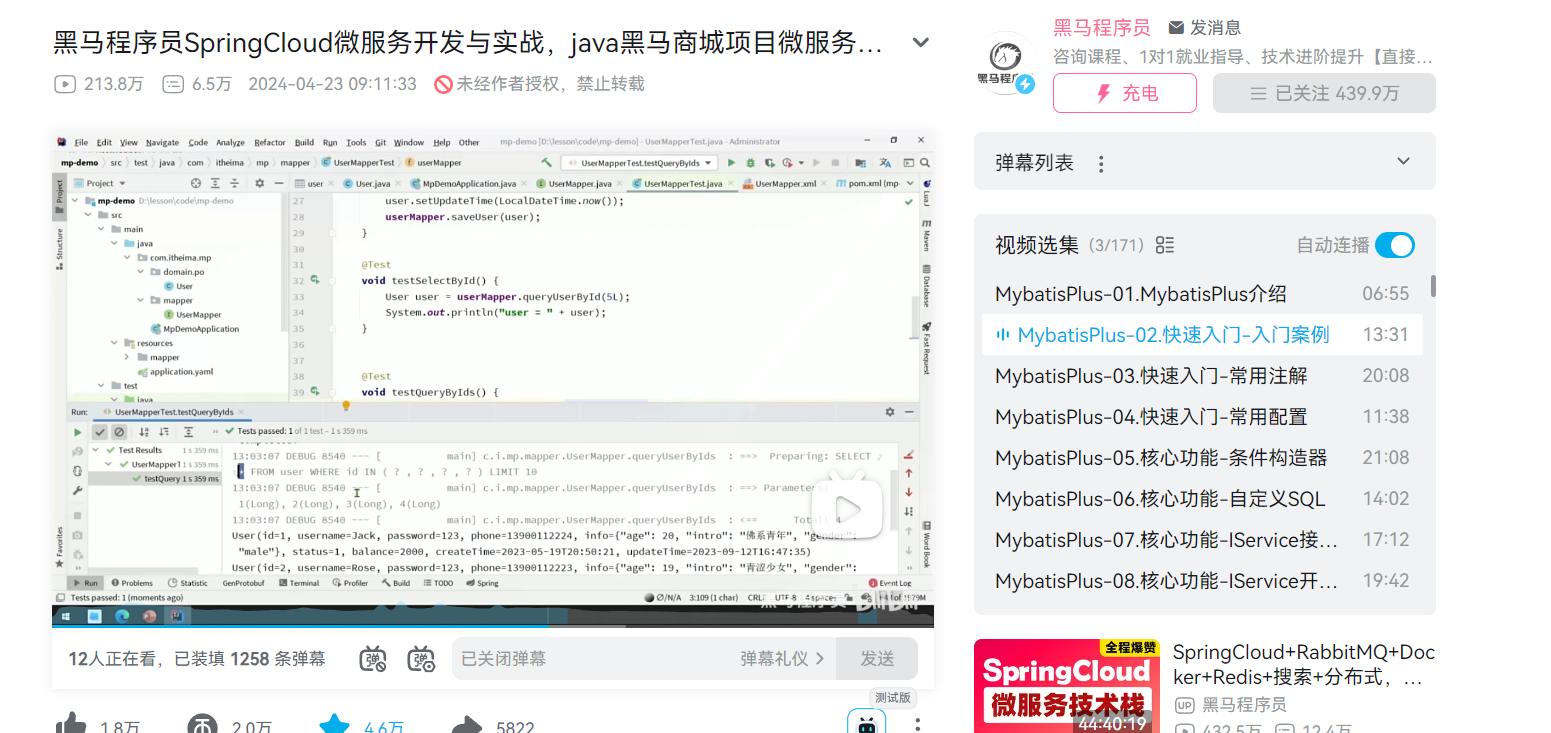The width and height of the screenshot is (1551, 733).
Task: Click the green Run icon in toolbar
Action: 731,162
